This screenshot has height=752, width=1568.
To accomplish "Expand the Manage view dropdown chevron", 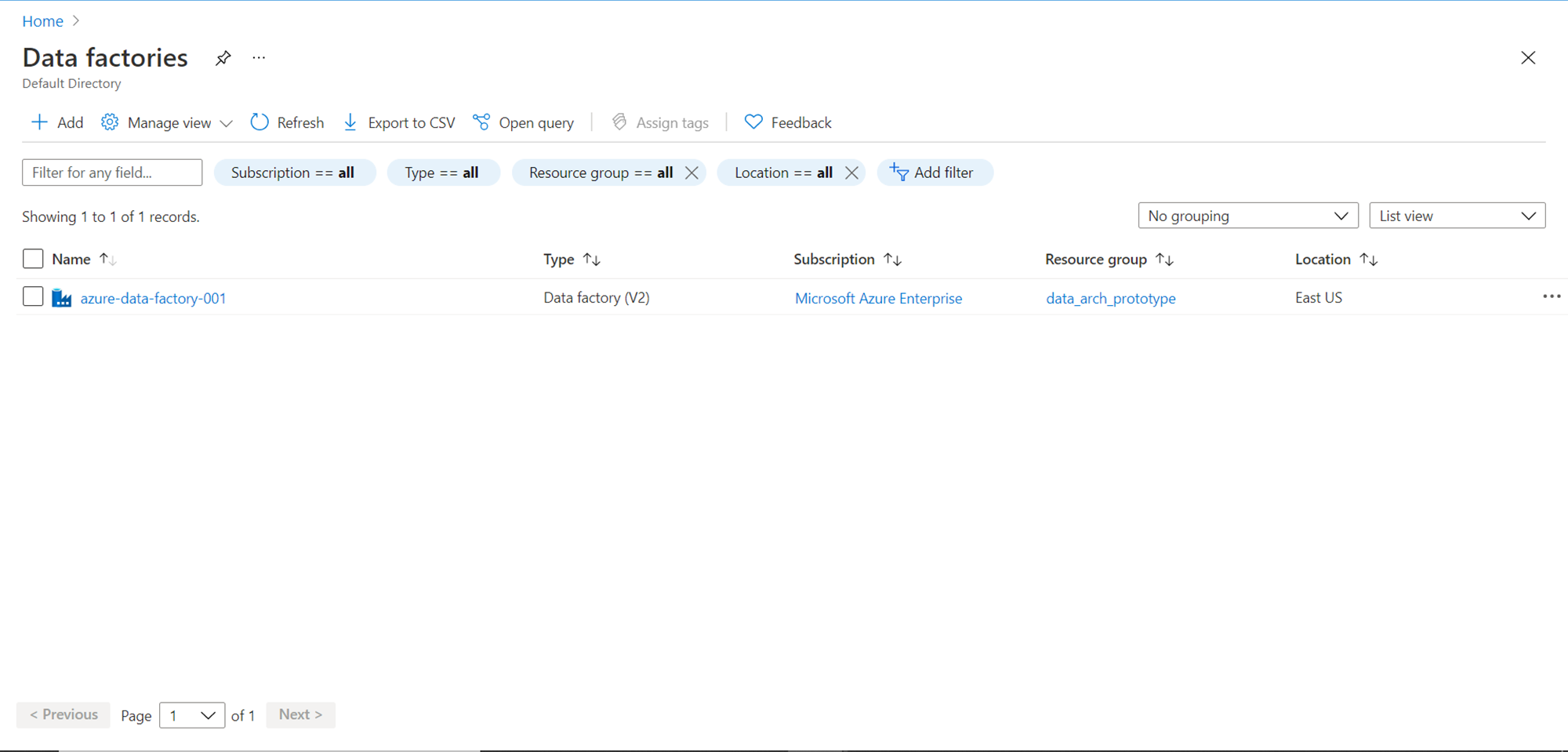I will (227, 123).
